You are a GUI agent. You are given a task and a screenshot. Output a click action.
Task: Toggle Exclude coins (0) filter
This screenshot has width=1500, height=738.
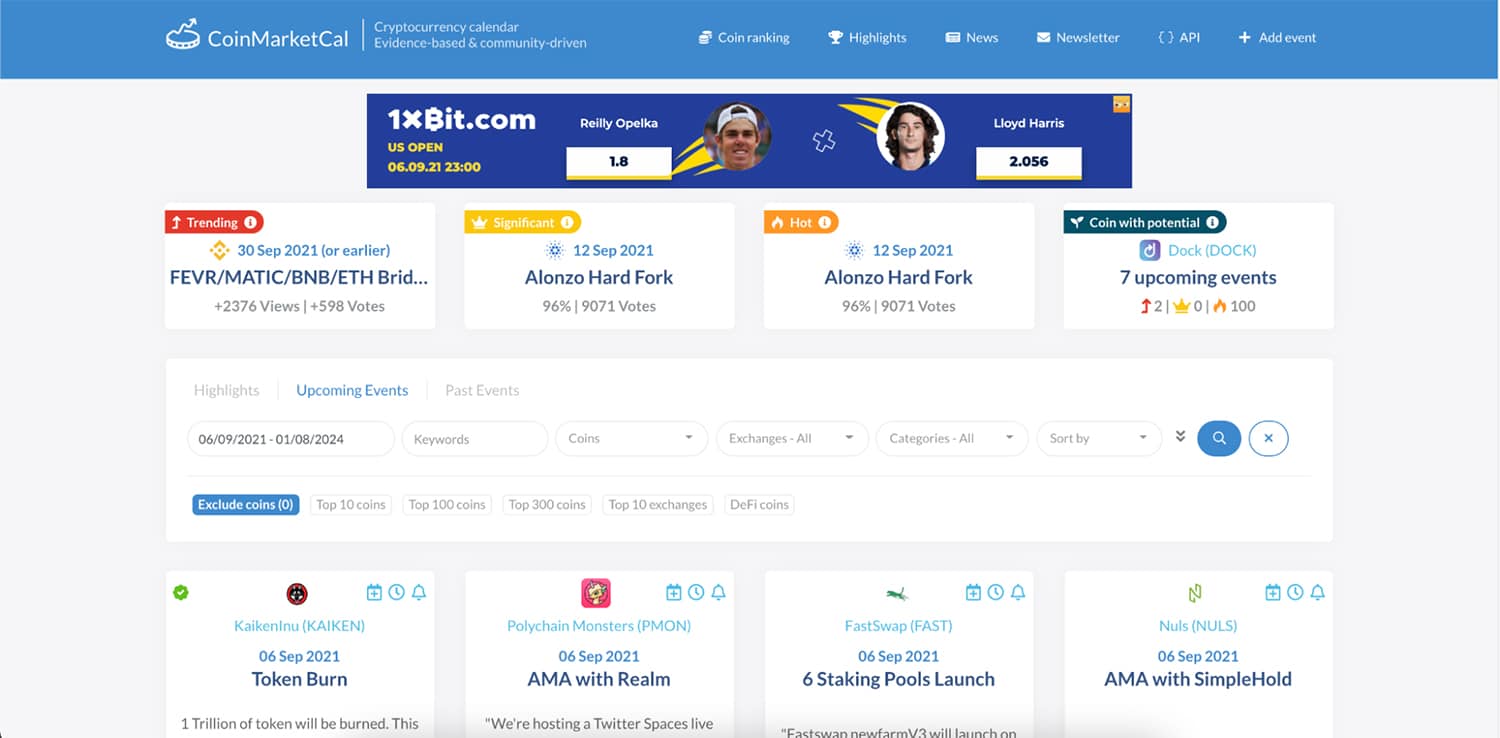pyautogui.click(x=246, y=505)
